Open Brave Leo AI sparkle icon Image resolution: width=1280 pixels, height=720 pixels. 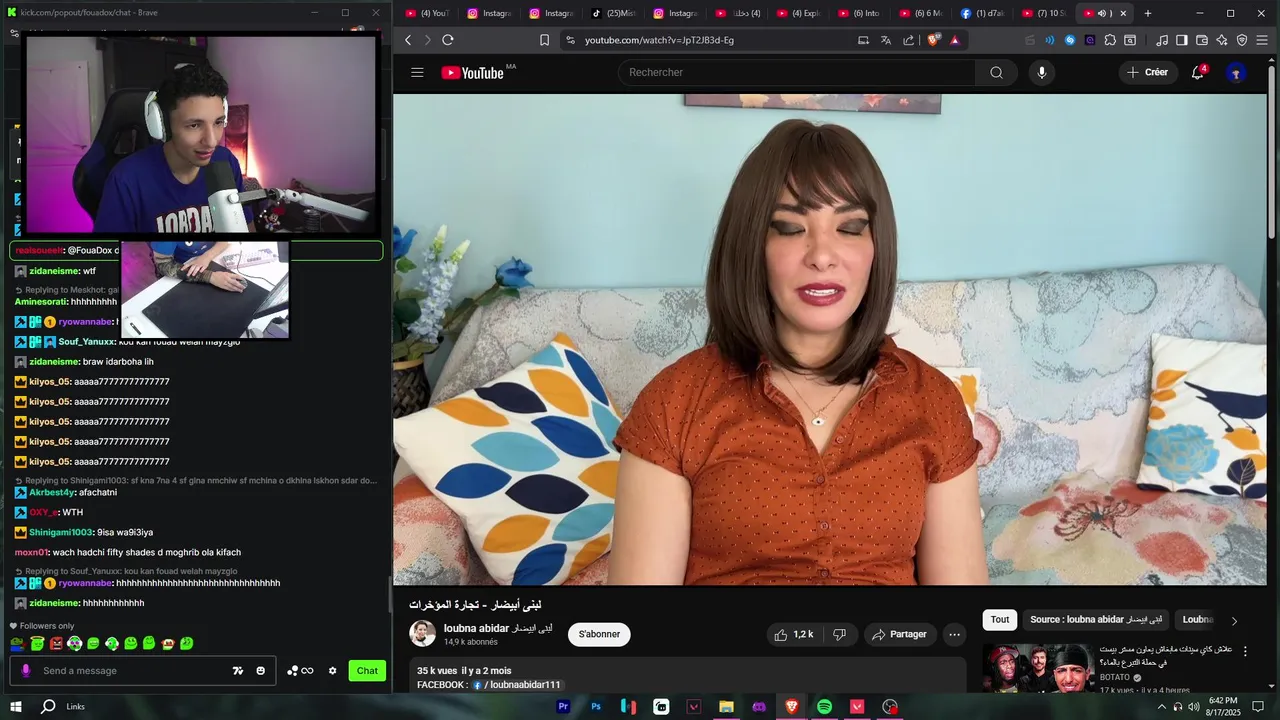click(x=1222, y=40)
